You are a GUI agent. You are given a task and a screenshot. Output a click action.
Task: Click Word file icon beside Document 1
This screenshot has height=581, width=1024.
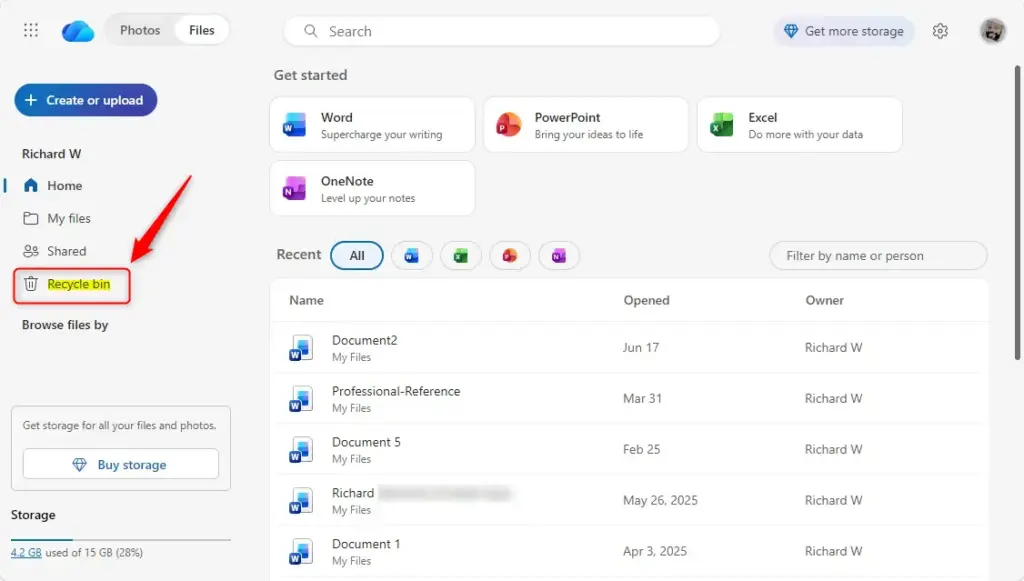point(301,552)
